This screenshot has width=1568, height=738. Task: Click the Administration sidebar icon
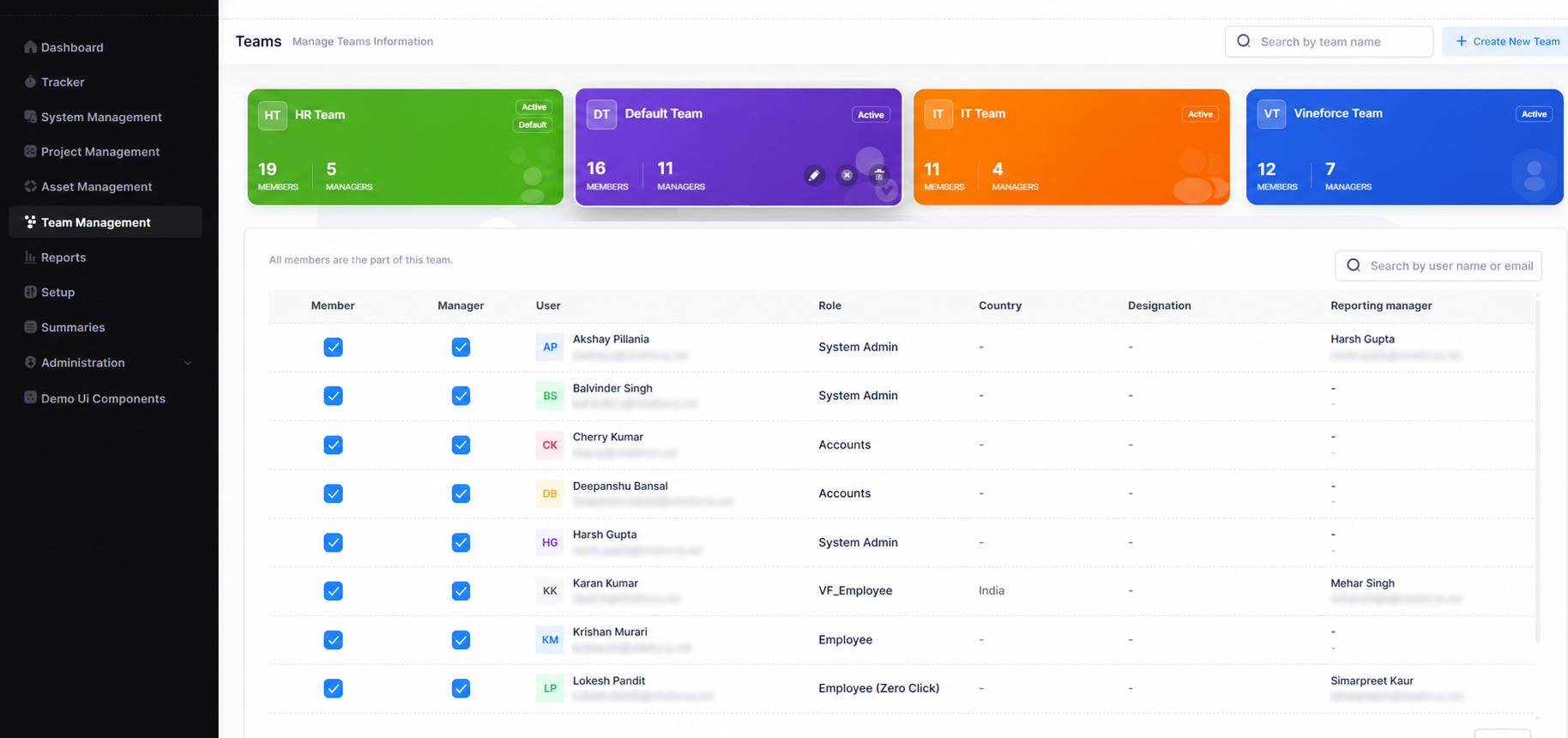[x=30, y=362]
